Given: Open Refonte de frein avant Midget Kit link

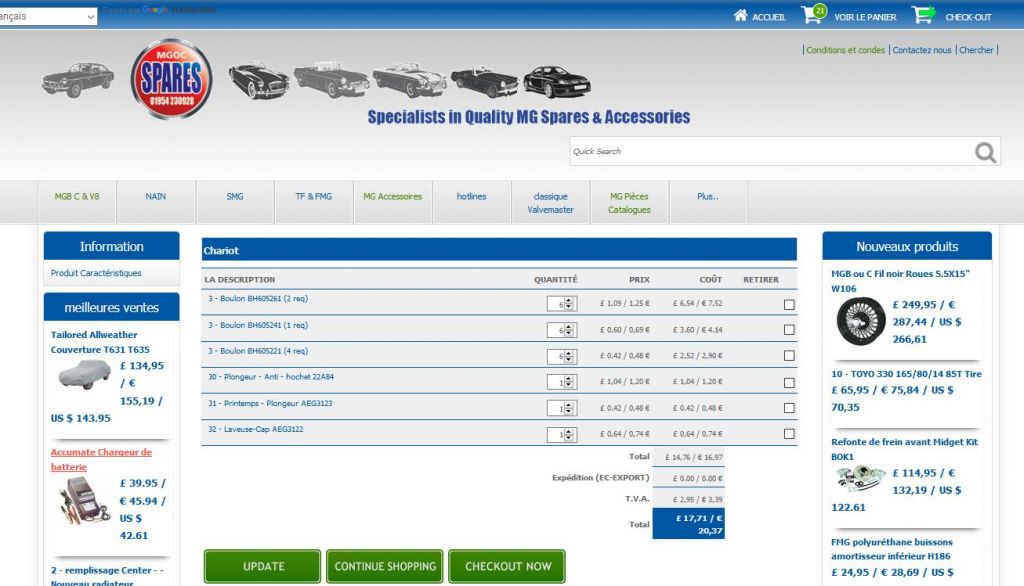Looking at the screenshot, I should [904, 449].
